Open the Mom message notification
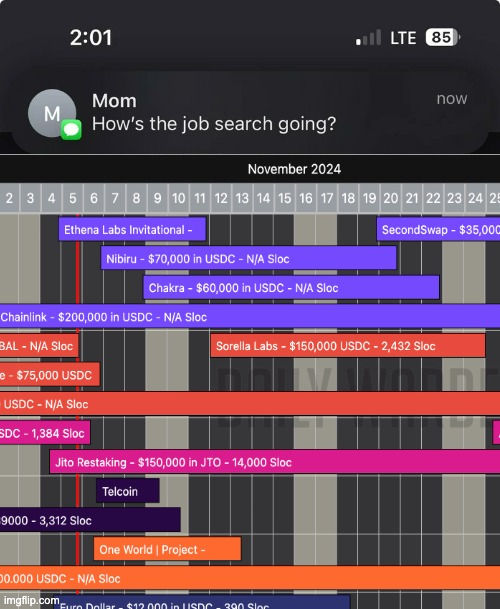 [x=249, y=112]
